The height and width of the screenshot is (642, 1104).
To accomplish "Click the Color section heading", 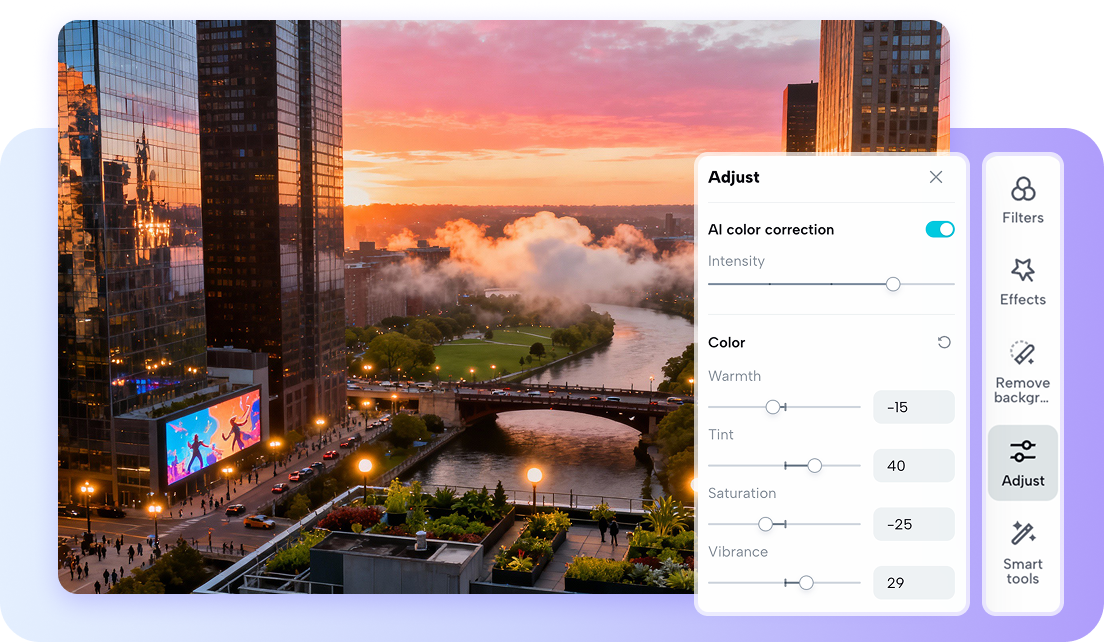I will tap(726, 342).
